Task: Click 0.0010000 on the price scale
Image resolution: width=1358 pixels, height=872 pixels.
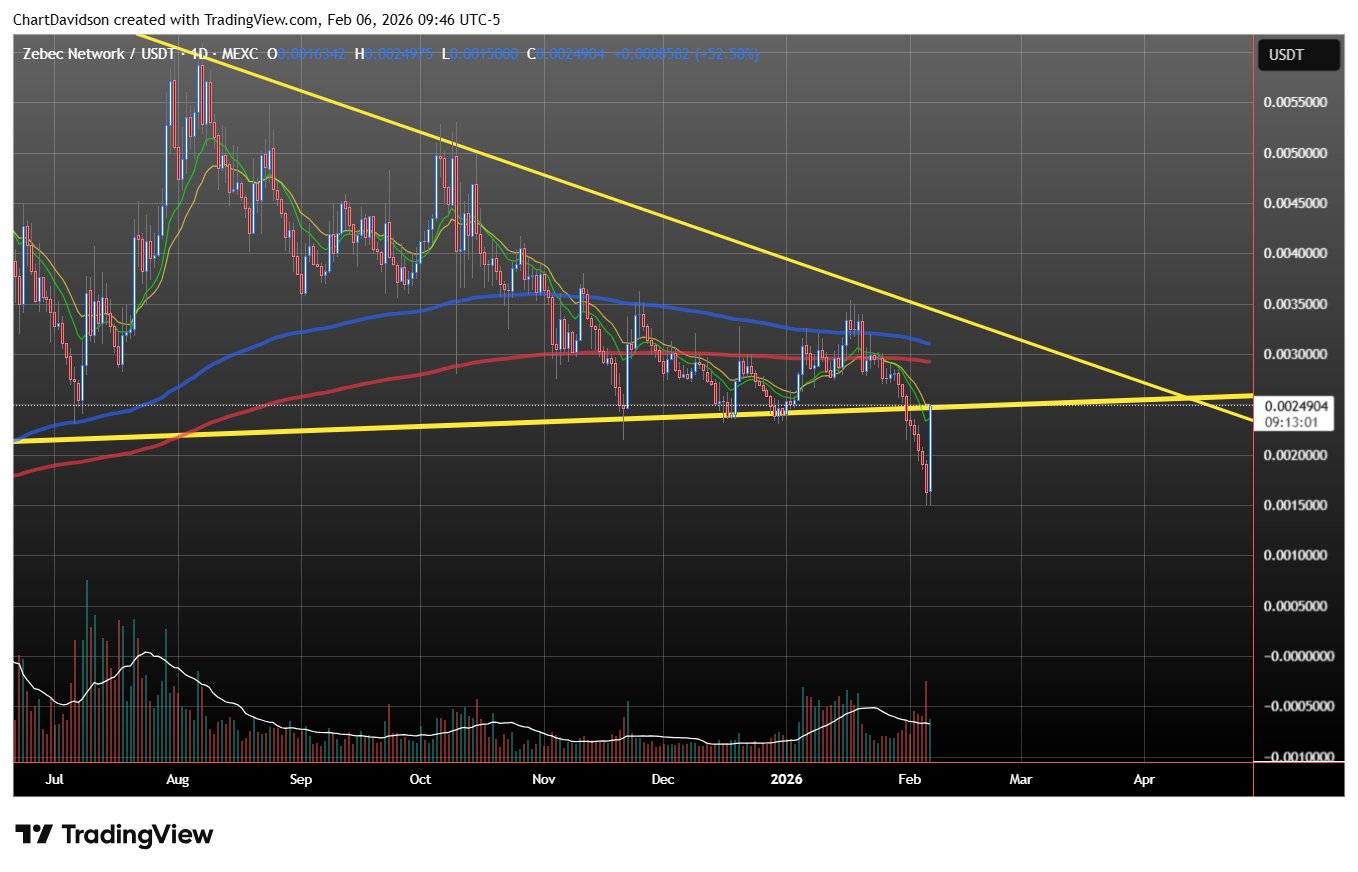Action: [x=1295, y=555]
